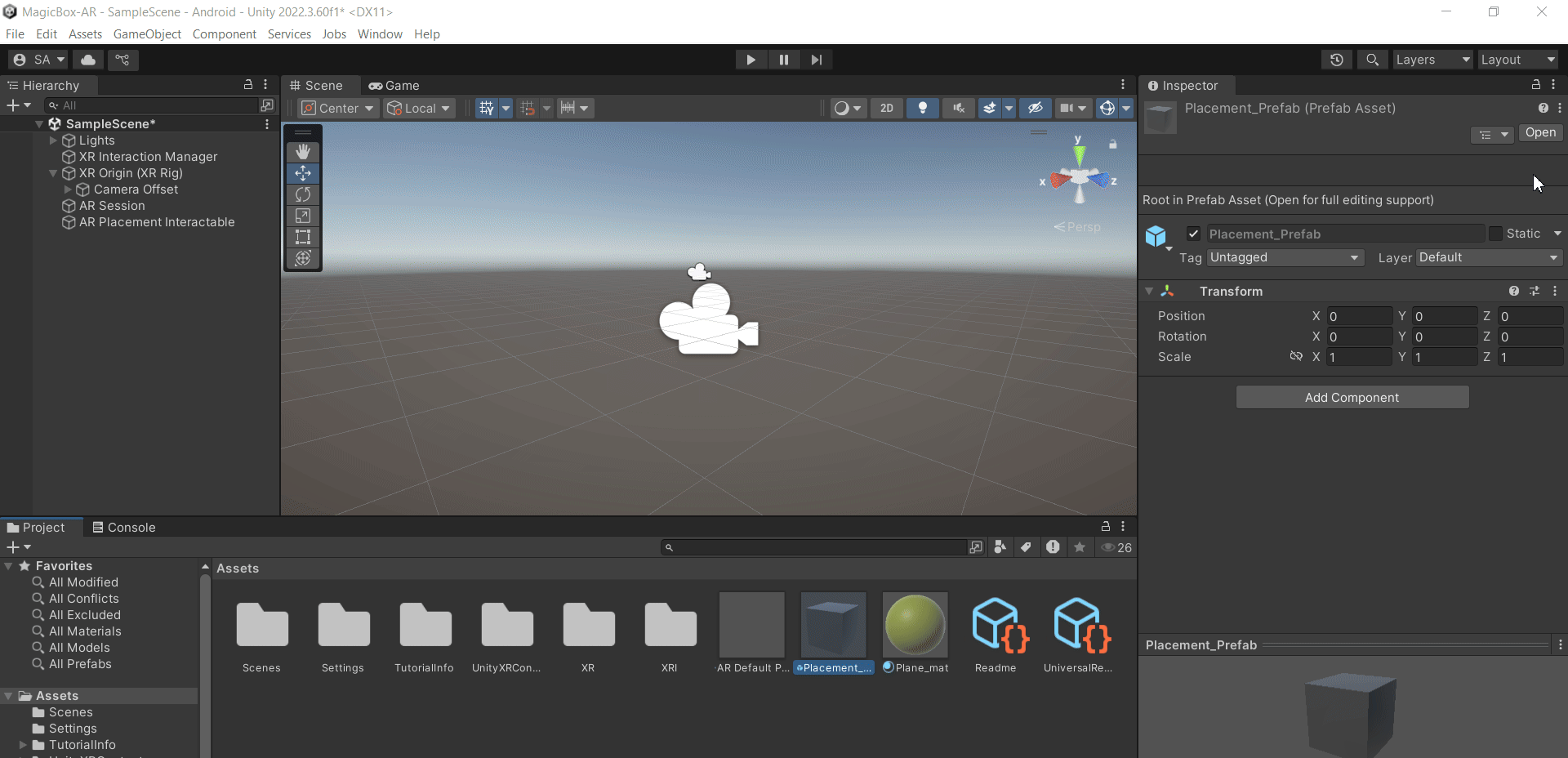The height and width of the screenshot is (758, 1568).
Task: Click the Add Component button
Action: click(x=1352, y=397)
